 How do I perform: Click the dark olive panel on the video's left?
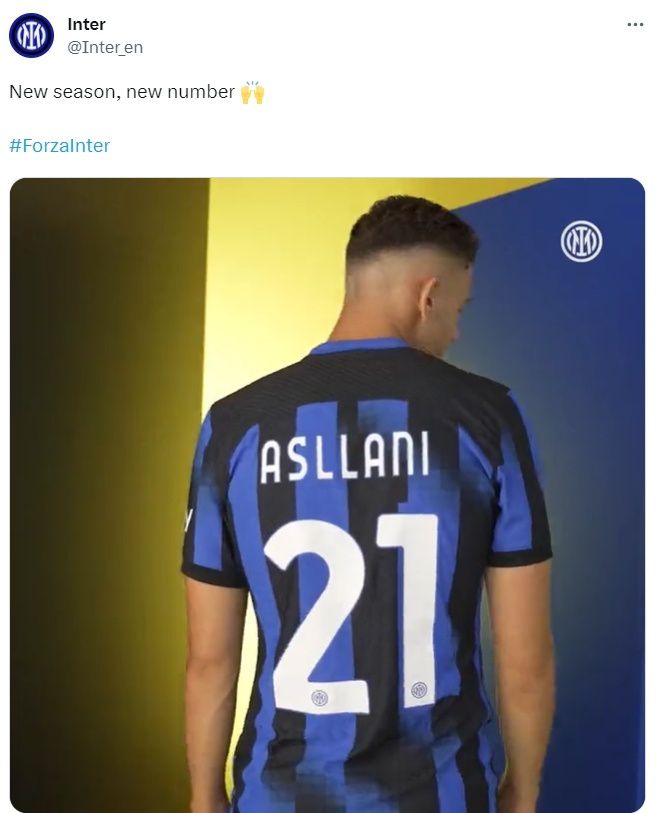coord(106,495)
